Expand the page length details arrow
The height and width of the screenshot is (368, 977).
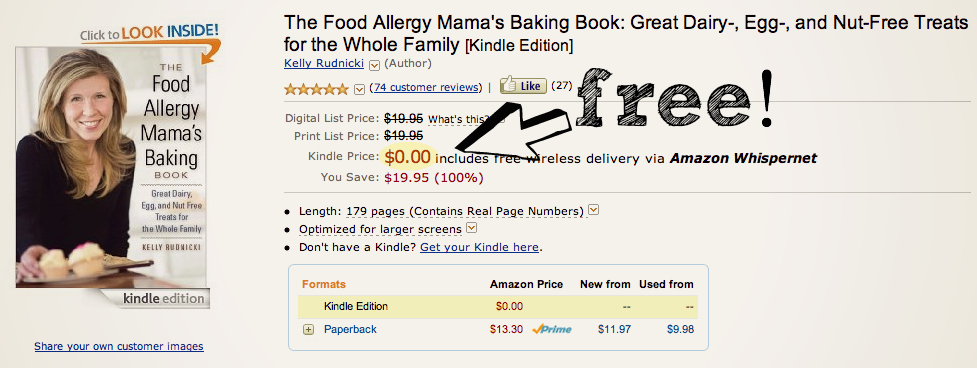(594, 210)
